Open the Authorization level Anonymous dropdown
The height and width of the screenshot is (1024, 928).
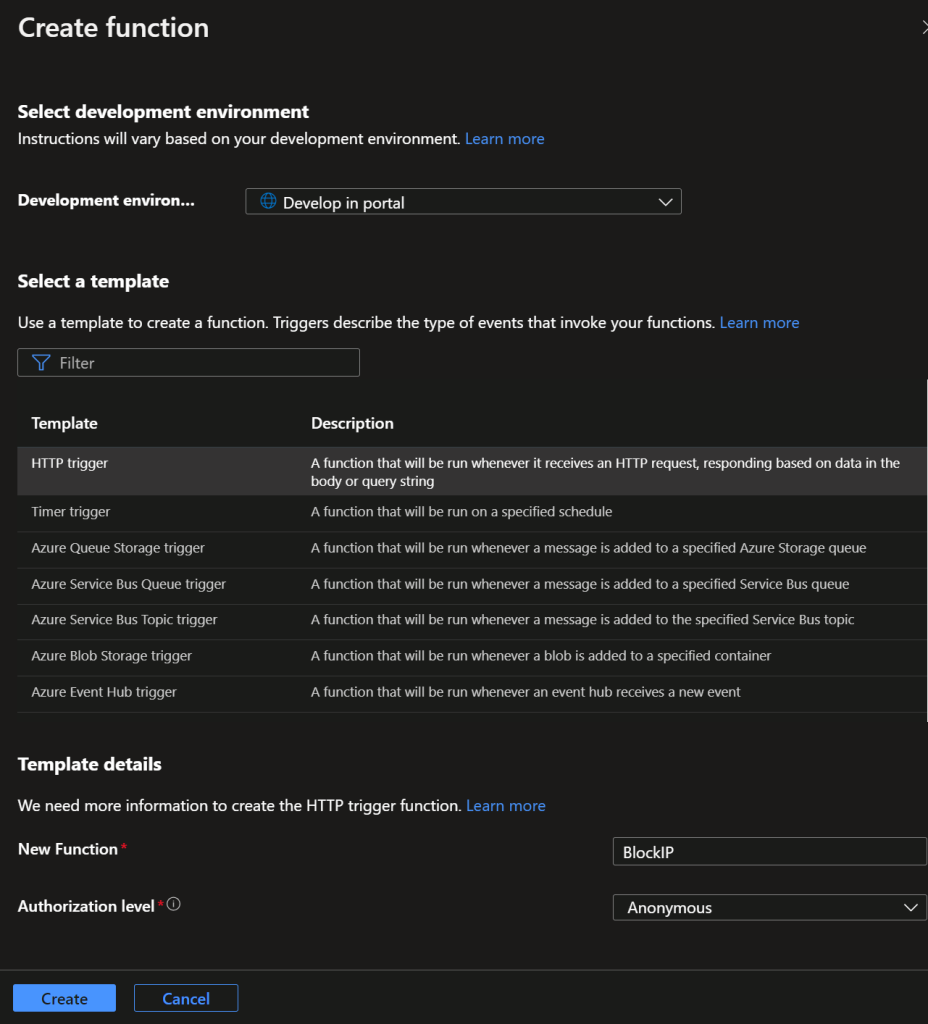tap(768, 908)
